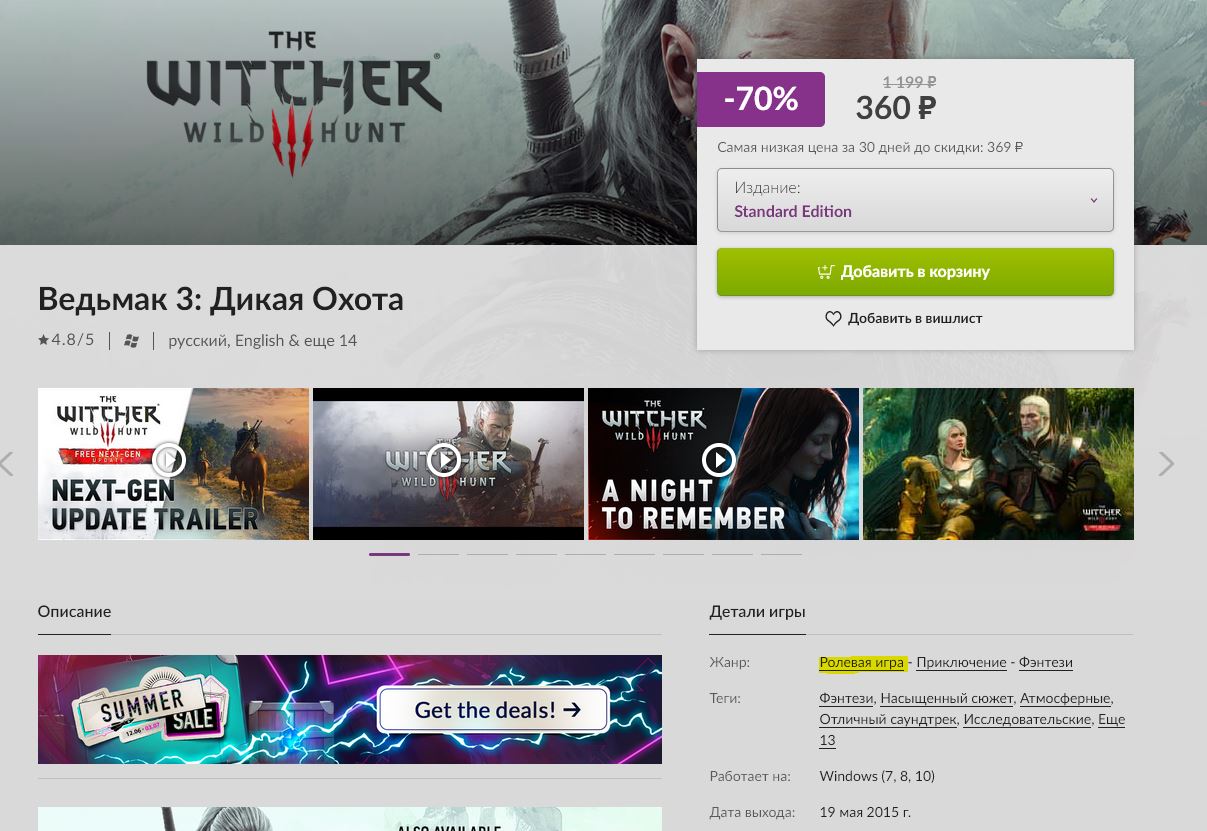The height and width of the screenshot is (831, 1207).
Task: Open the Ролевая игра genre link
Action: (861, 662)
